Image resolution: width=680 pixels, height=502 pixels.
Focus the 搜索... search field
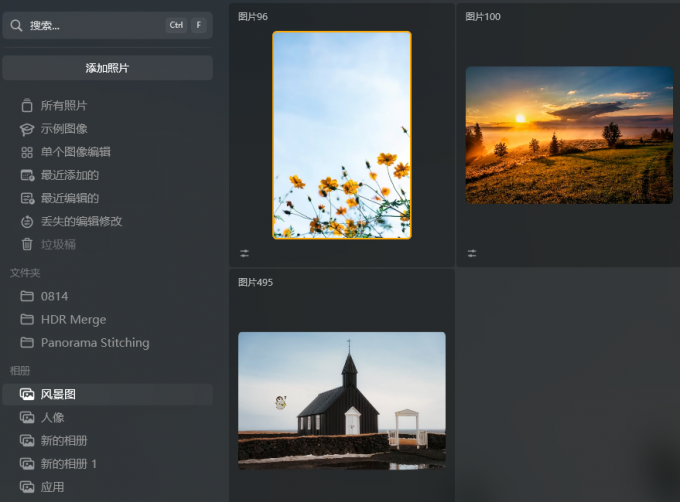point(108,25)
